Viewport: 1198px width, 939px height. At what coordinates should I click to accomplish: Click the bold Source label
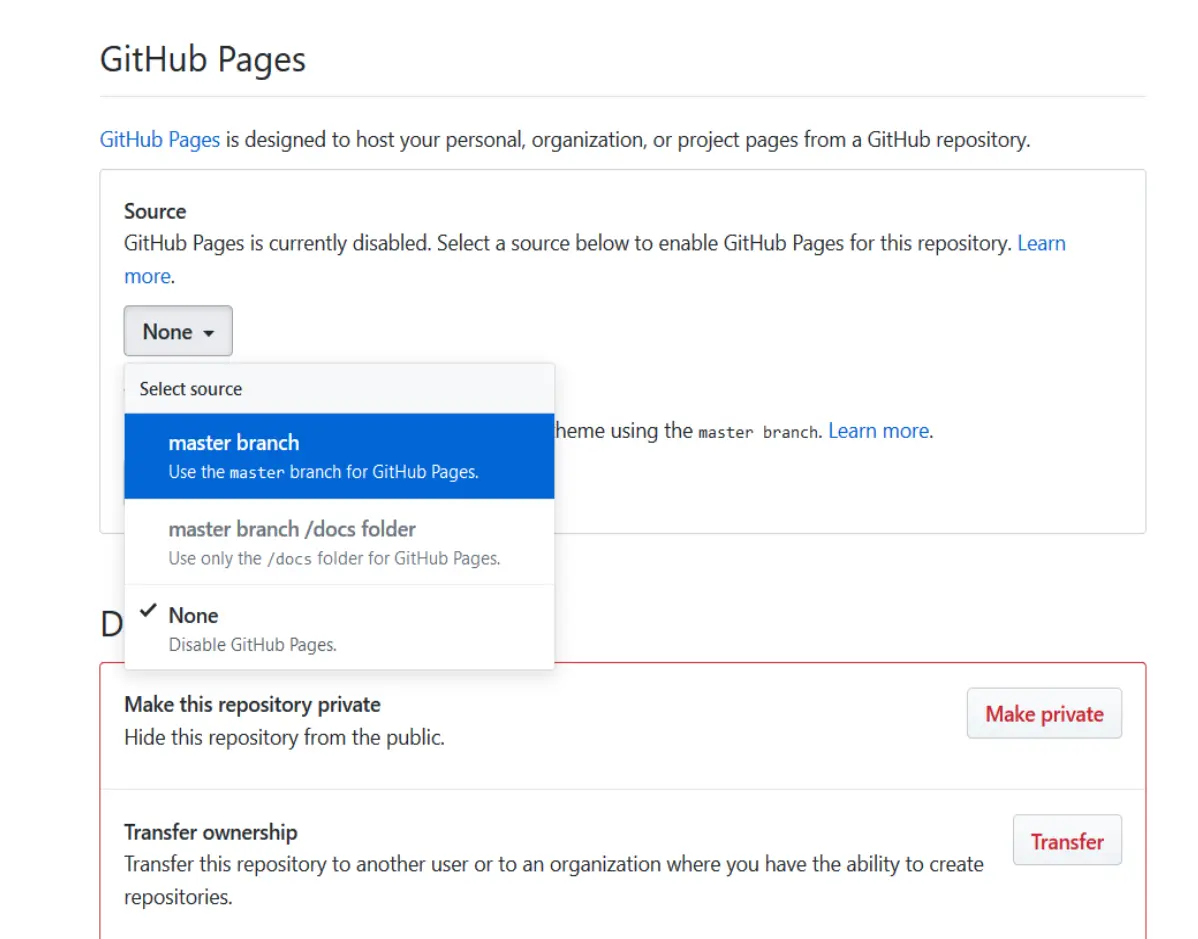pyautogui.click(x=155, y=211)
